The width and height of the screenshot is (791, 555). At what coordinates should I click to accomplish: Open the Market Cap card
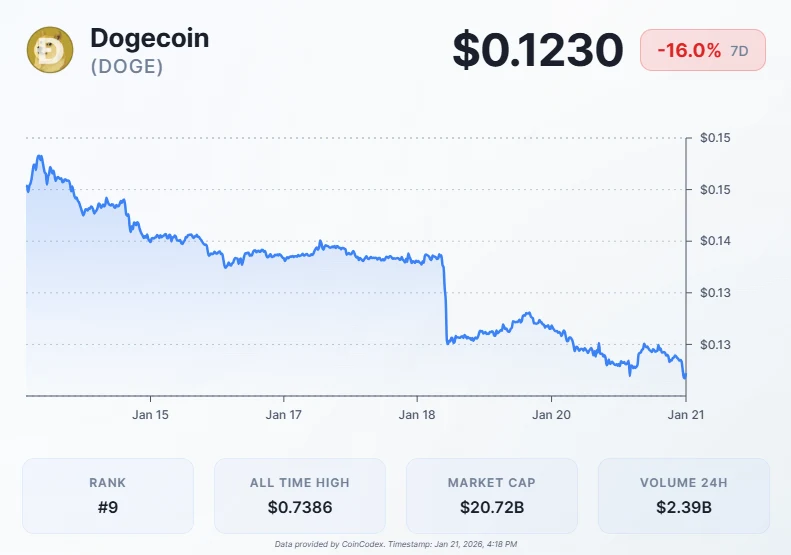(492, 496)
